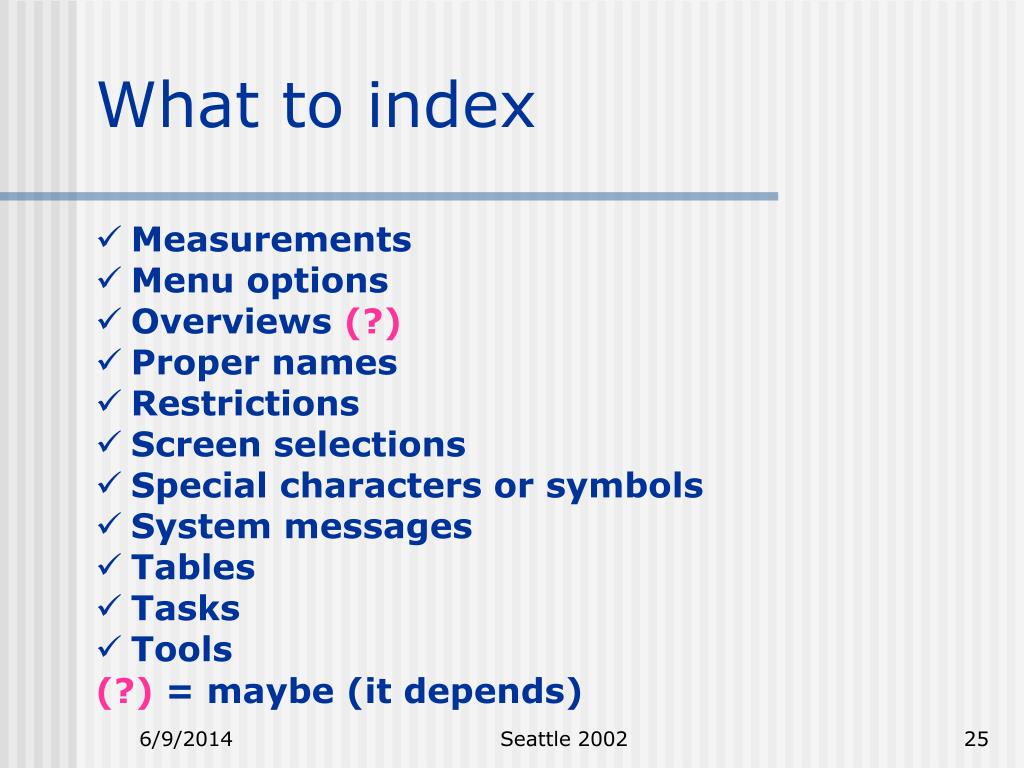
Task: Click the checkmark beside Measurements
Action: (x=109, y=237)
